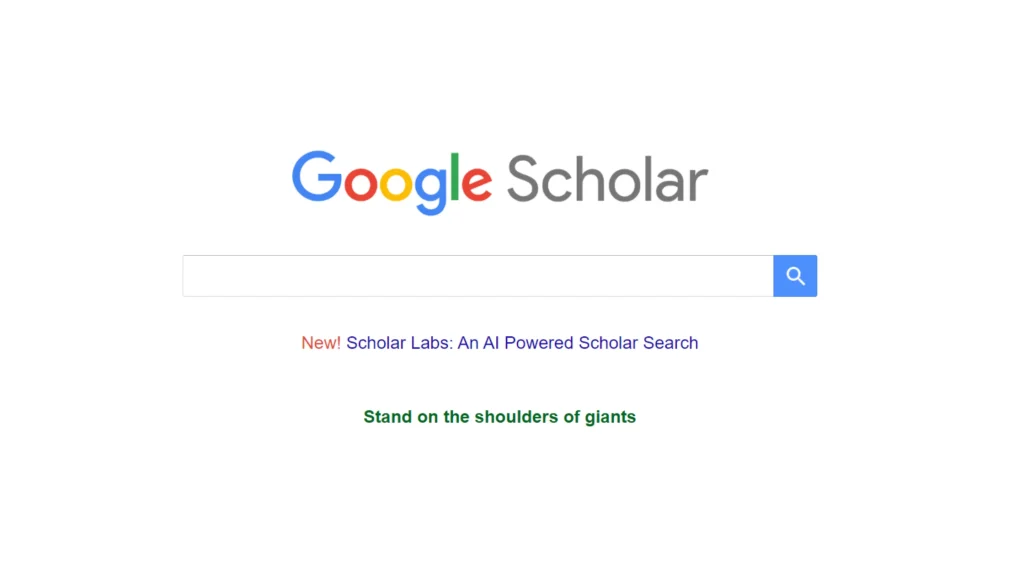Click the magnifier glass inside the blue button
1024x576 pixels.
click(x=795, y=276)
